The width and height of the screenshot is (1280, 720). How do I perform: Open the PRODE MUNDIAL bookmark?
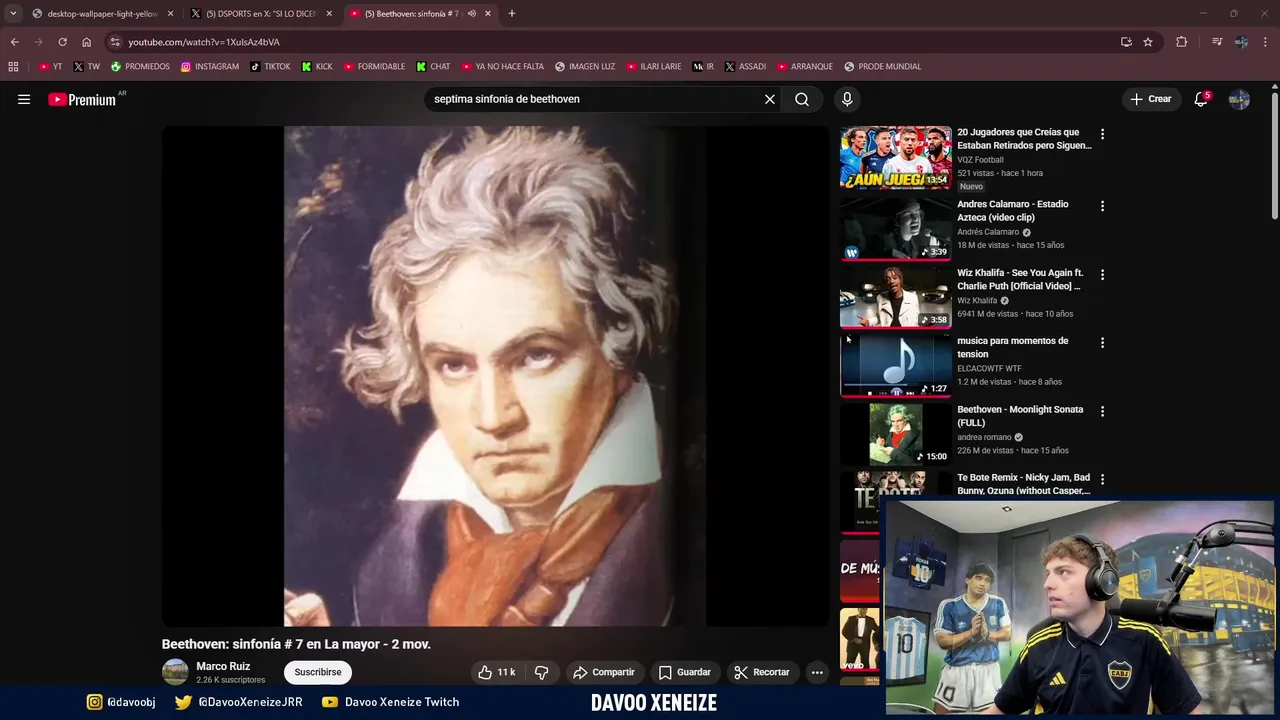[x=882, y=66]
